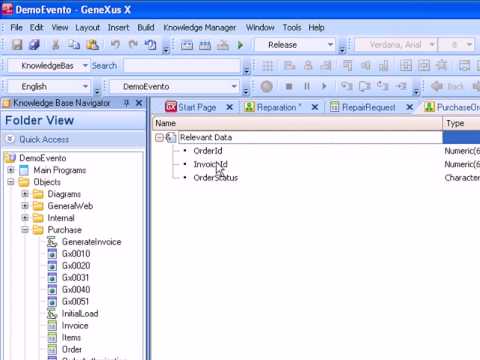Click the Invoice transaction icon

(52, 326)
